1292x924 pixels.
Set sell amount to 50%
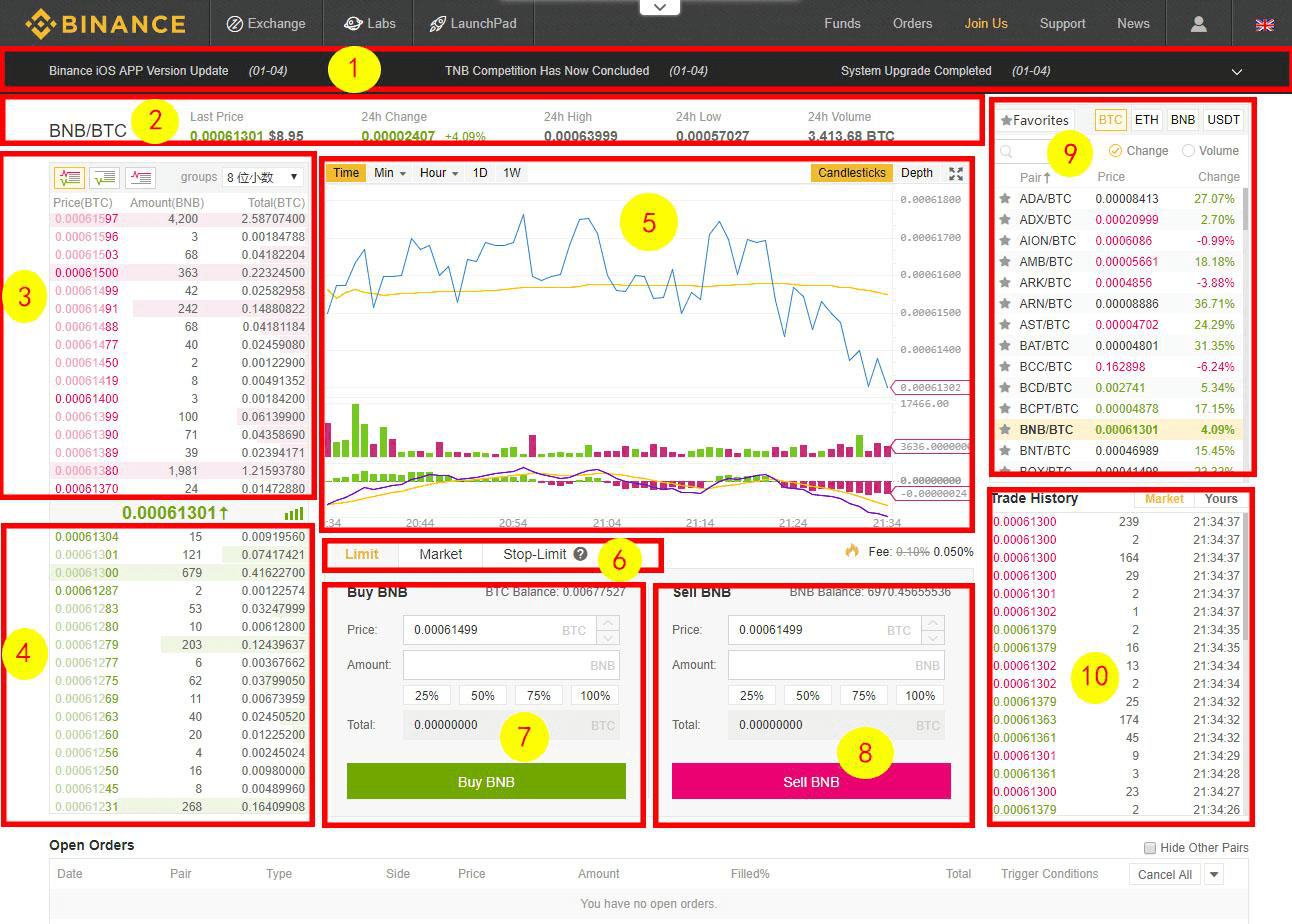click(808, 696)
